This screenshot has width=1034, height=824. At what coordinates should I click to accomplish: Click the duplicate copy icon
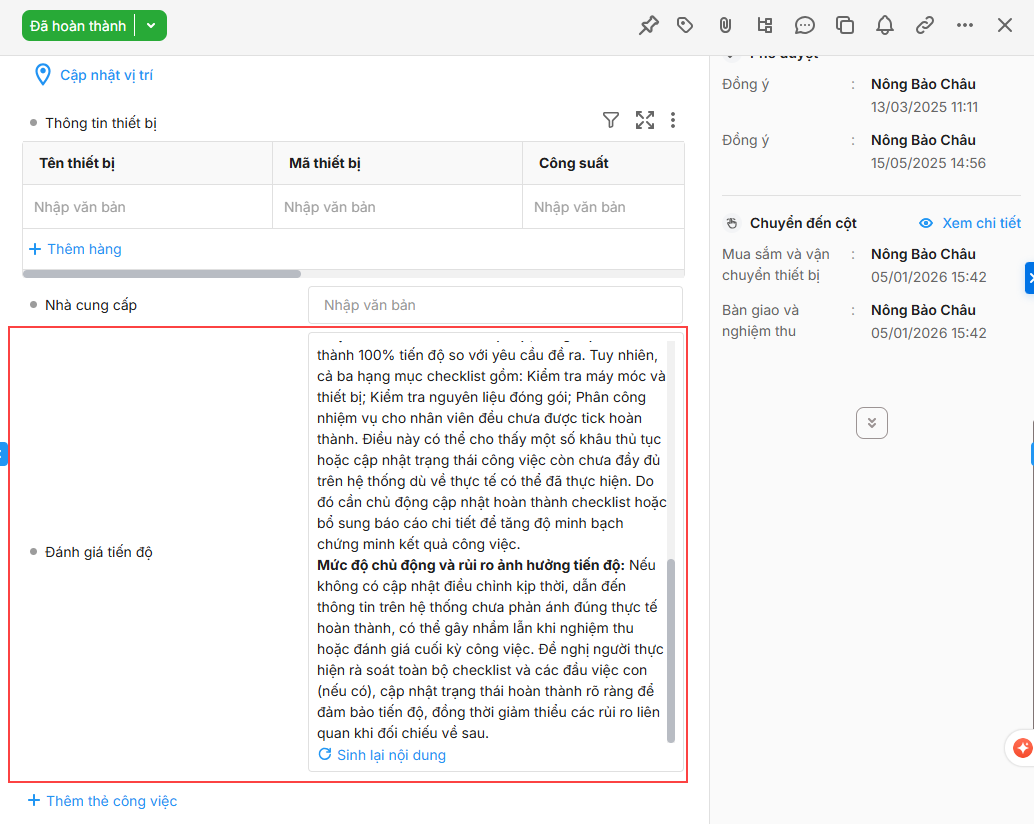click(x=845, y=26)
